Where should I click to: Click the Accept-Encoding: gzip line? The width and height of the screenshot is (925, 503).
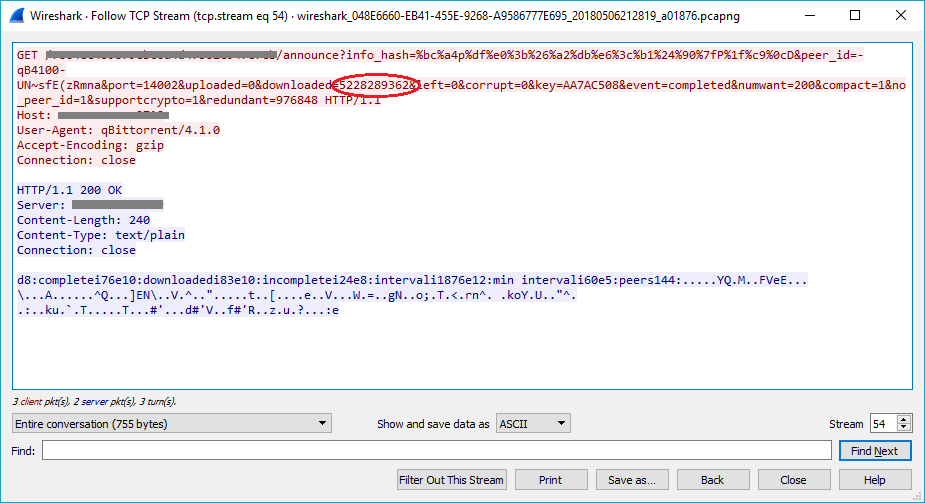point(90,145)
